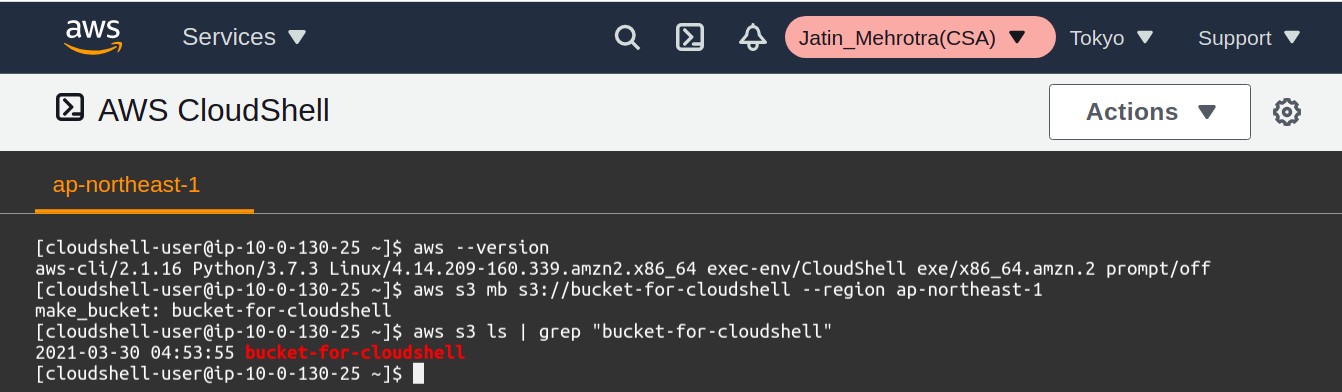Open the Support menu
Viewport: 1342px width, 392px height.
click(1249, 38)
